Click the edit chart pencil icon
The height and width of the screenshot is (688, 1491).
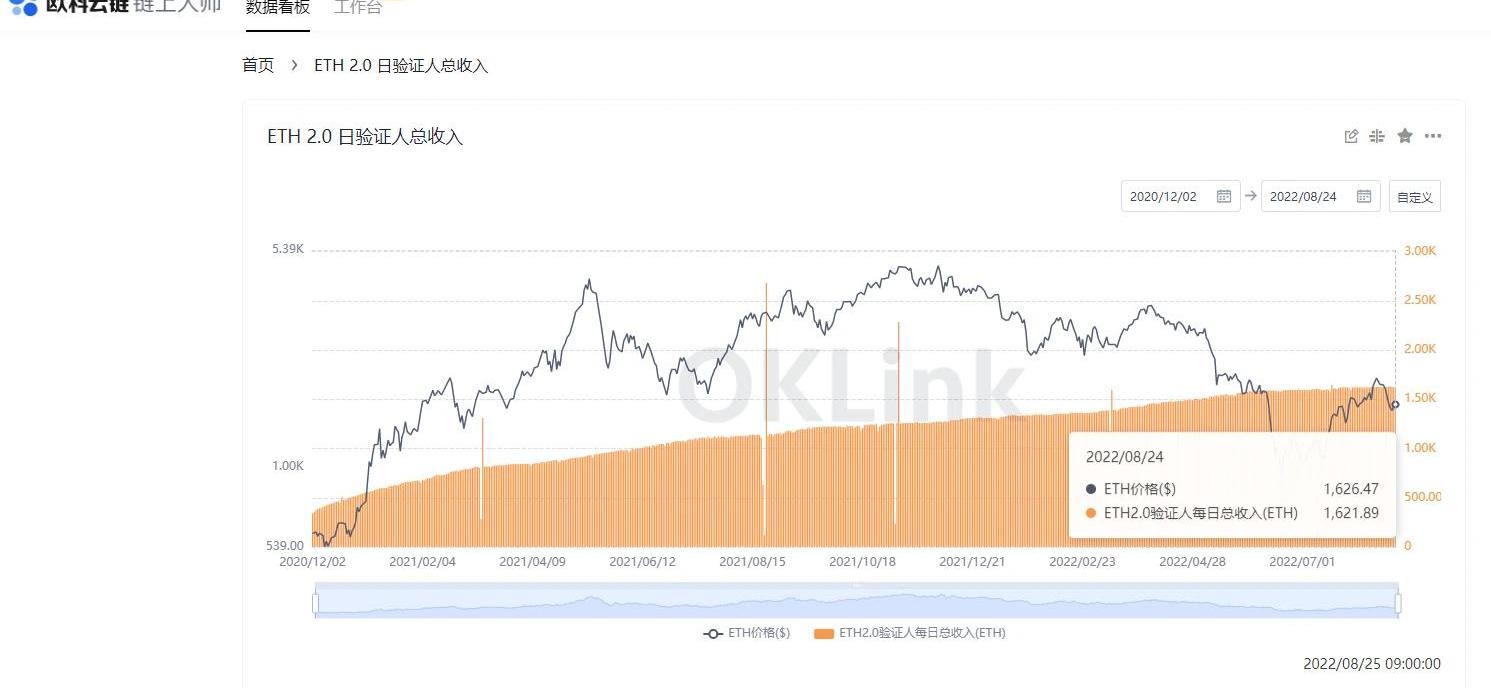click(x=1351, y=136)
